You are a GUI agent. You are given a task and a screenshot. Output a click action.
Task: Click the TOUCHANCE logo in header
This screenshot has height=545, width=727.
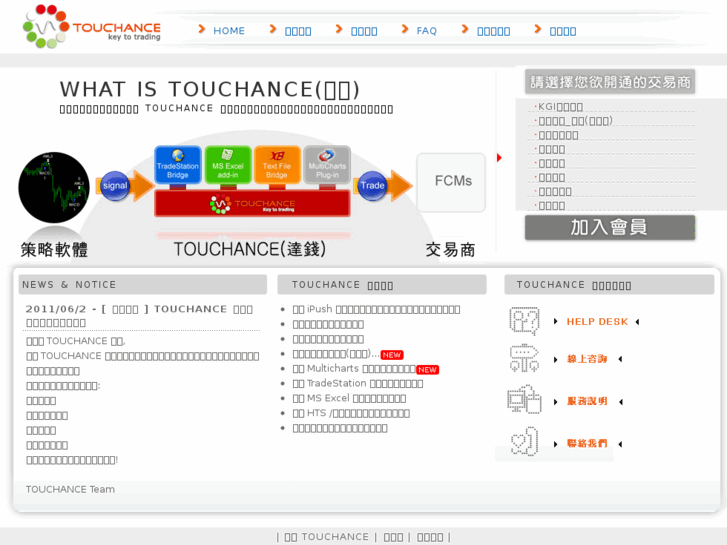click(92, 26)
